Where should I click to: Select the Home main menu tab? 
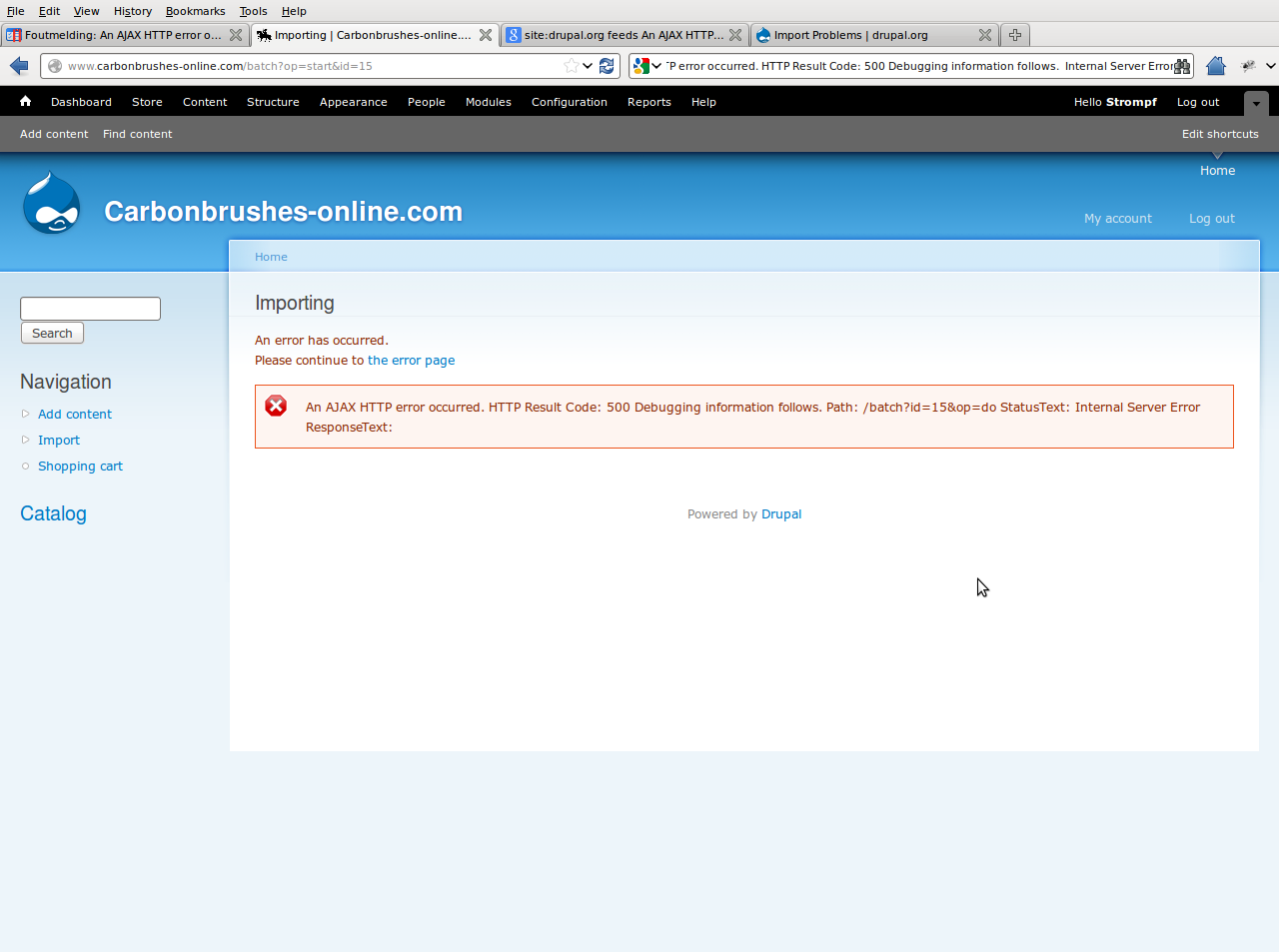pos(1217,171)
